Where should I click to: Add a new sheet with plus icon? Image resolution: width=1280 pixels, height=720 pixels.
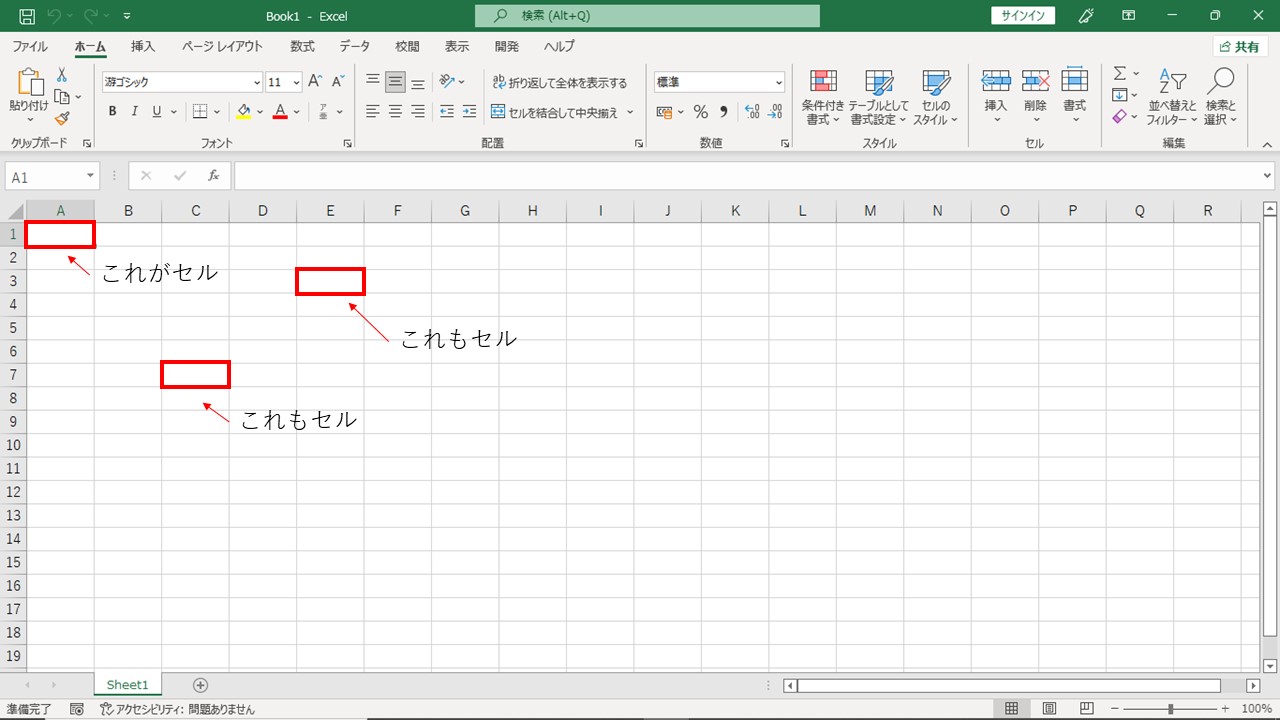[200, 685]
